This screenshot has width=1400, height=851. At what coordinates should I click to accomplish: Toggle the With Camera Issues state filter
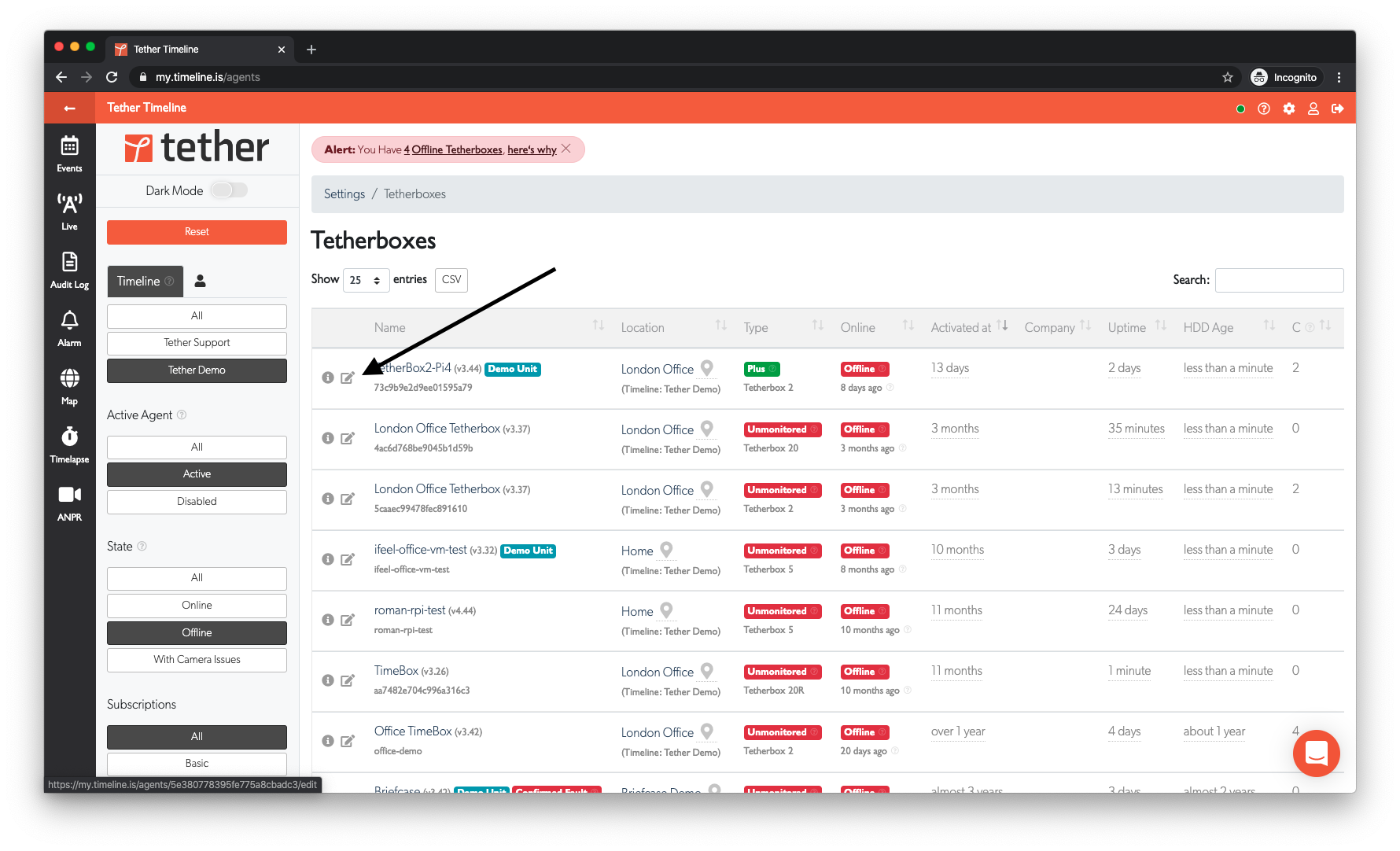point(196,659)
